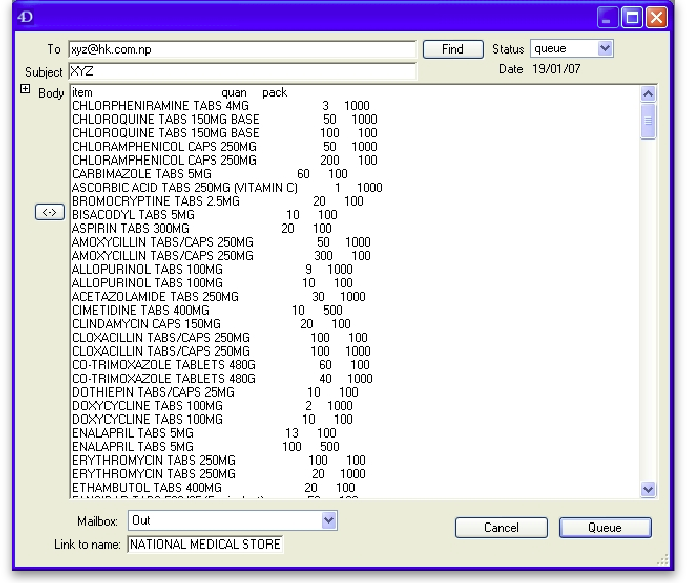Click the Subject field containing XYZ
Image resolution: width=687 pixels, height=583 pixels.
point(241,72)
